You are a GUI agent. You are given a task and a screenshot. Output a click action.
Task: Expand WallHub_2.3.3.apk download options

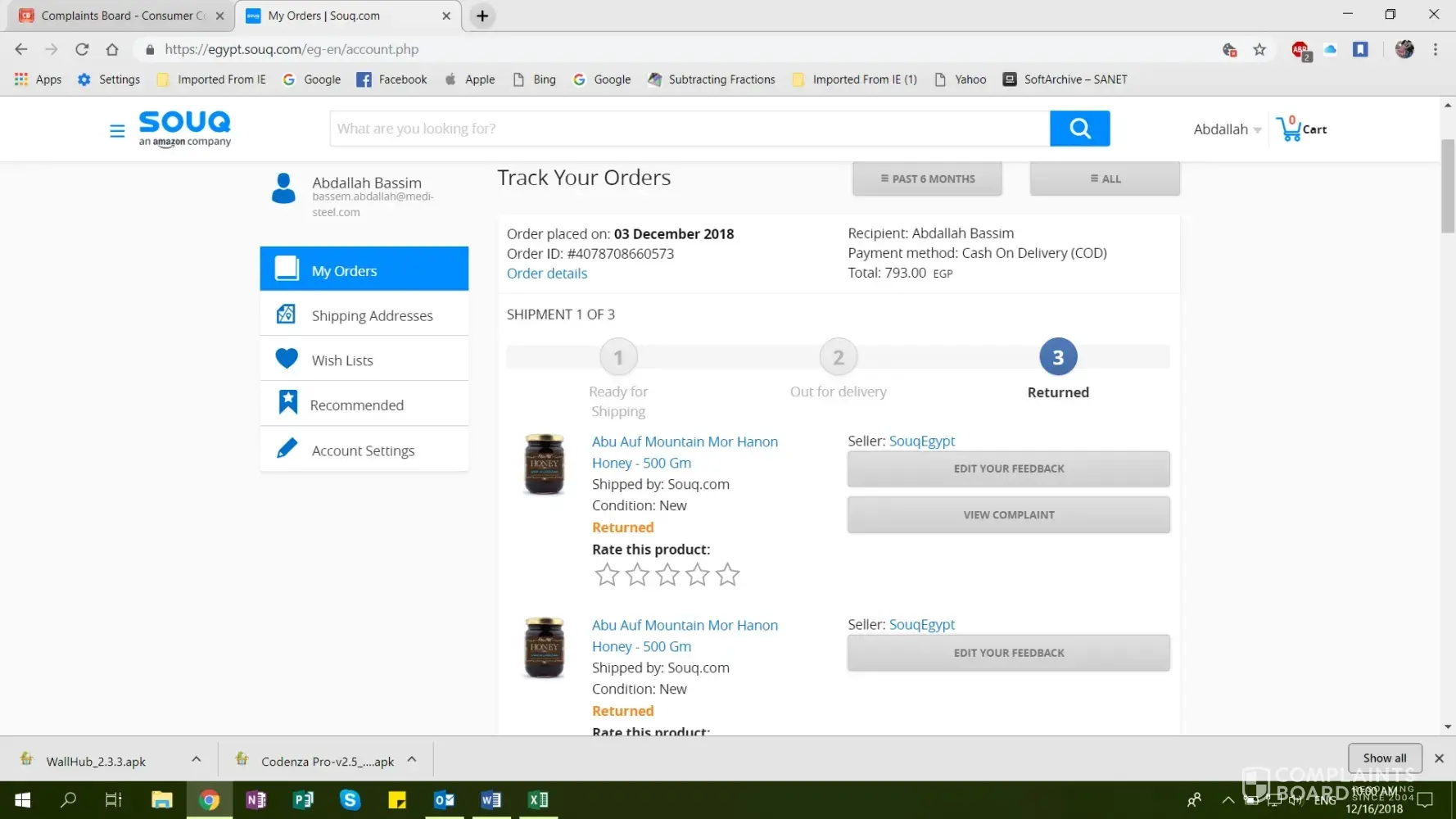point(197,759)
